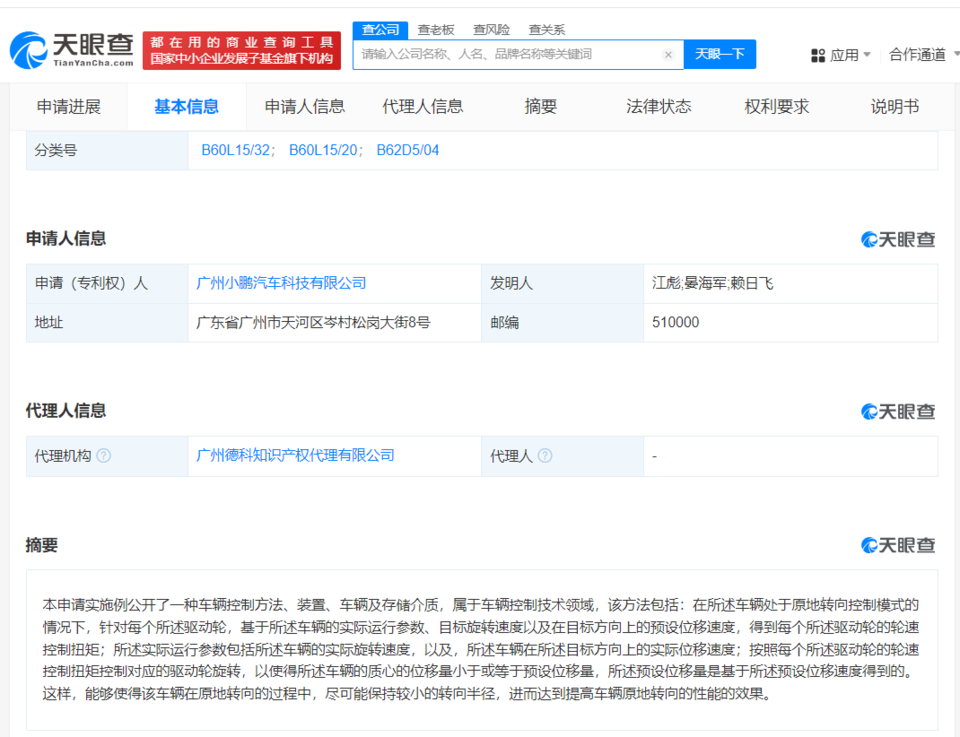Select the 查风险 search category
Screen dimensions: 960x737
tap(491, 30)
